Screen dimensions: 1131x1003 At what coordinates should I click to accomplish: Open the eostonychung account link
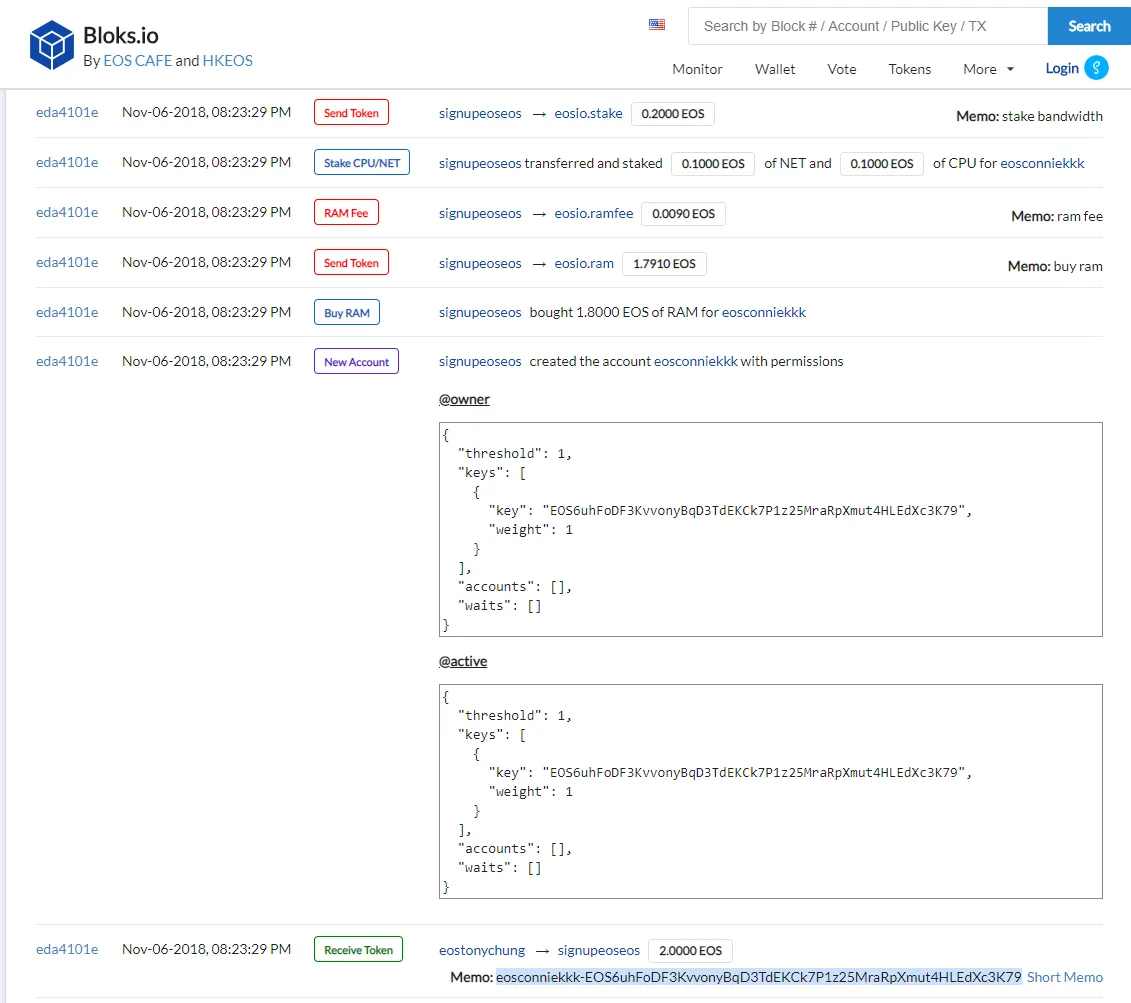click(482, 950)
